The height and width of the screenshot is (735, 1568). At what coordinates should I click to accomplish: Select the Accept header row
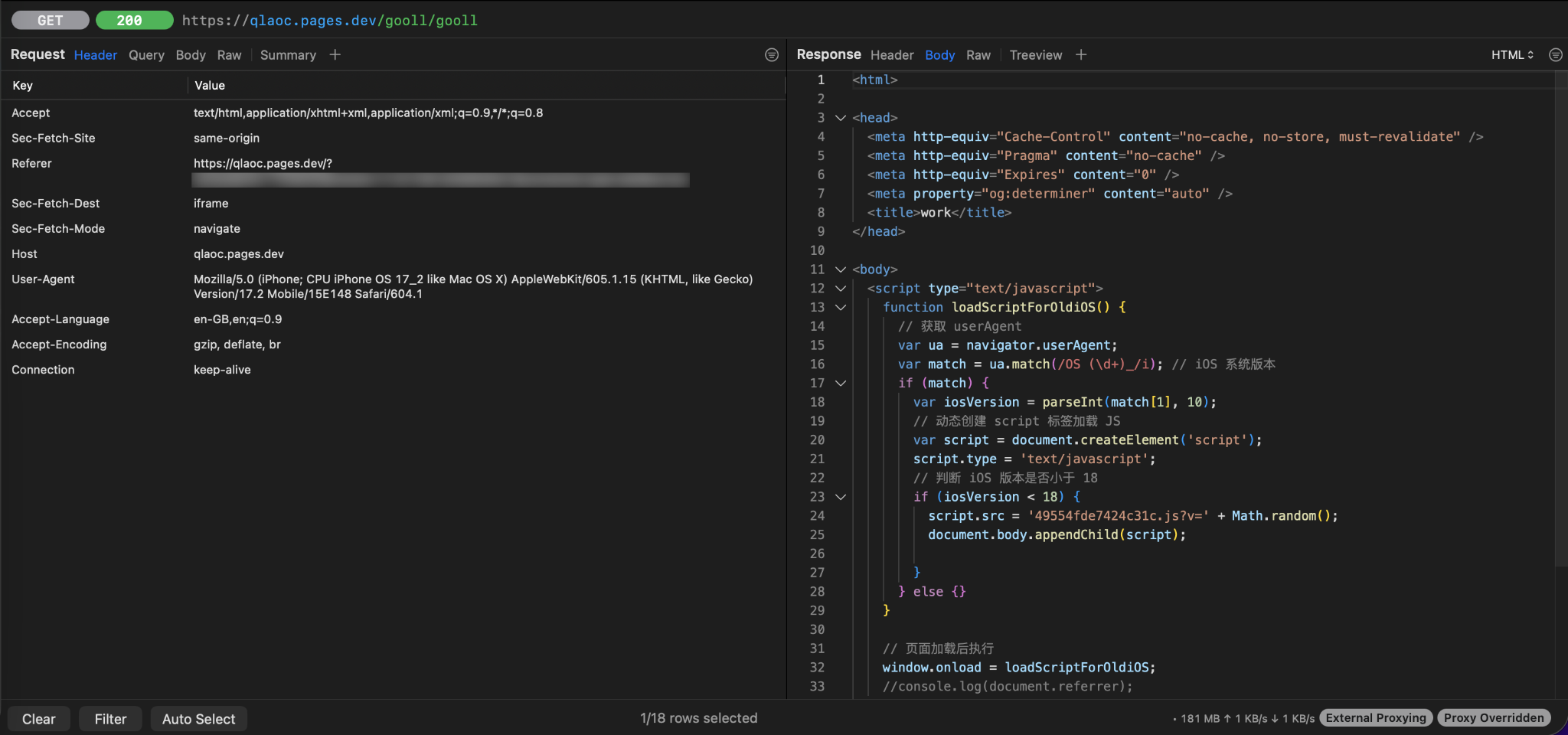tap(394, 113)
